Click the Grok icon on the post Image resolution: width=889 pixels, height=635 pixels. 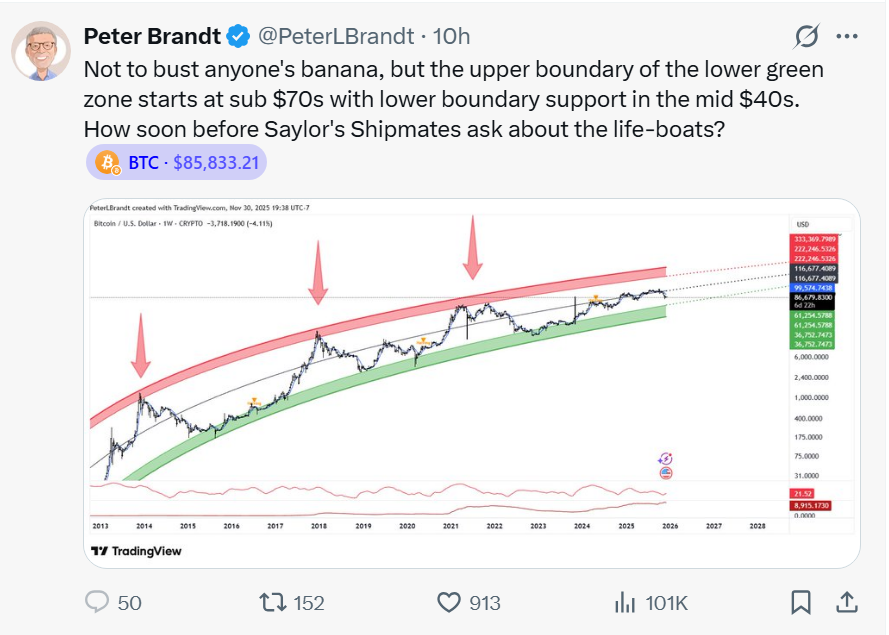point(806,37)
